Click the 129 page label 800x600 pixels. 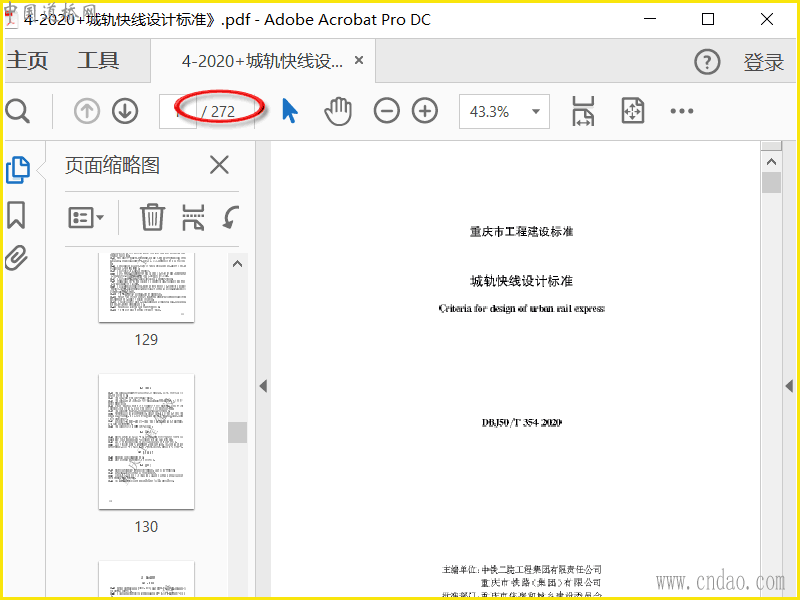click(146, 340)
